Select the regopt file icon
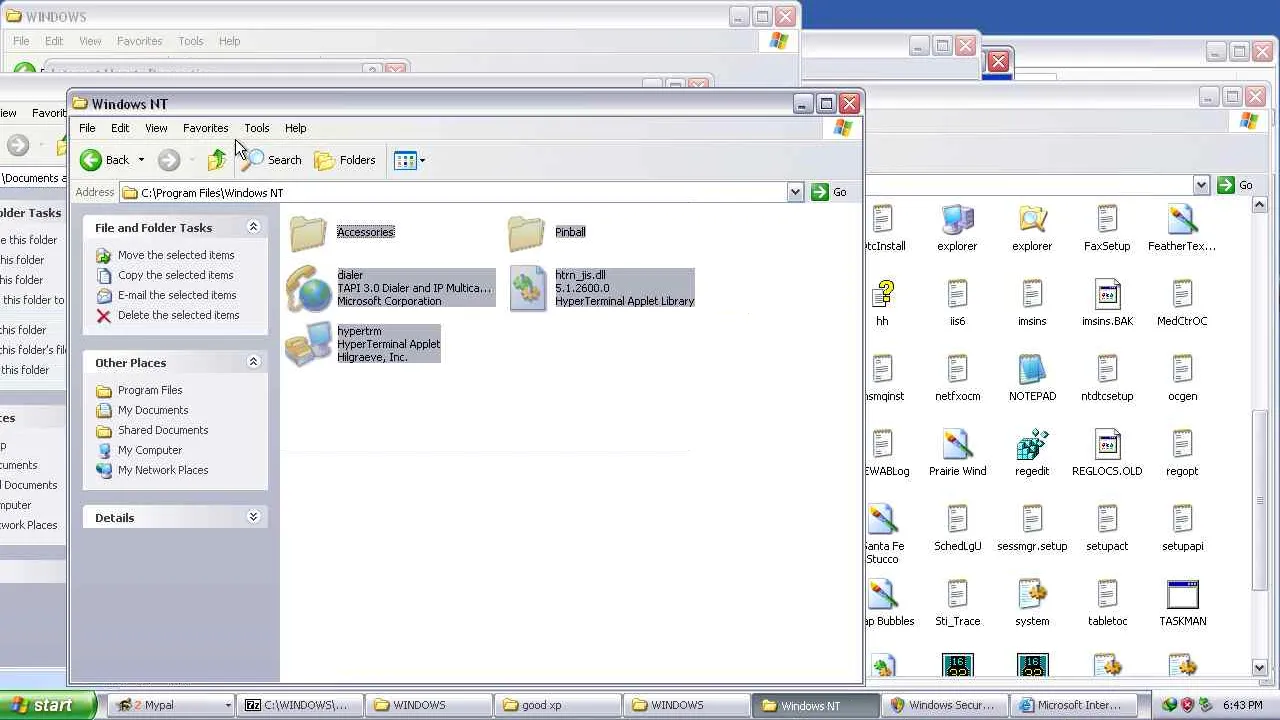Viewport: 1280px width, 720px height. [1182, 445]
